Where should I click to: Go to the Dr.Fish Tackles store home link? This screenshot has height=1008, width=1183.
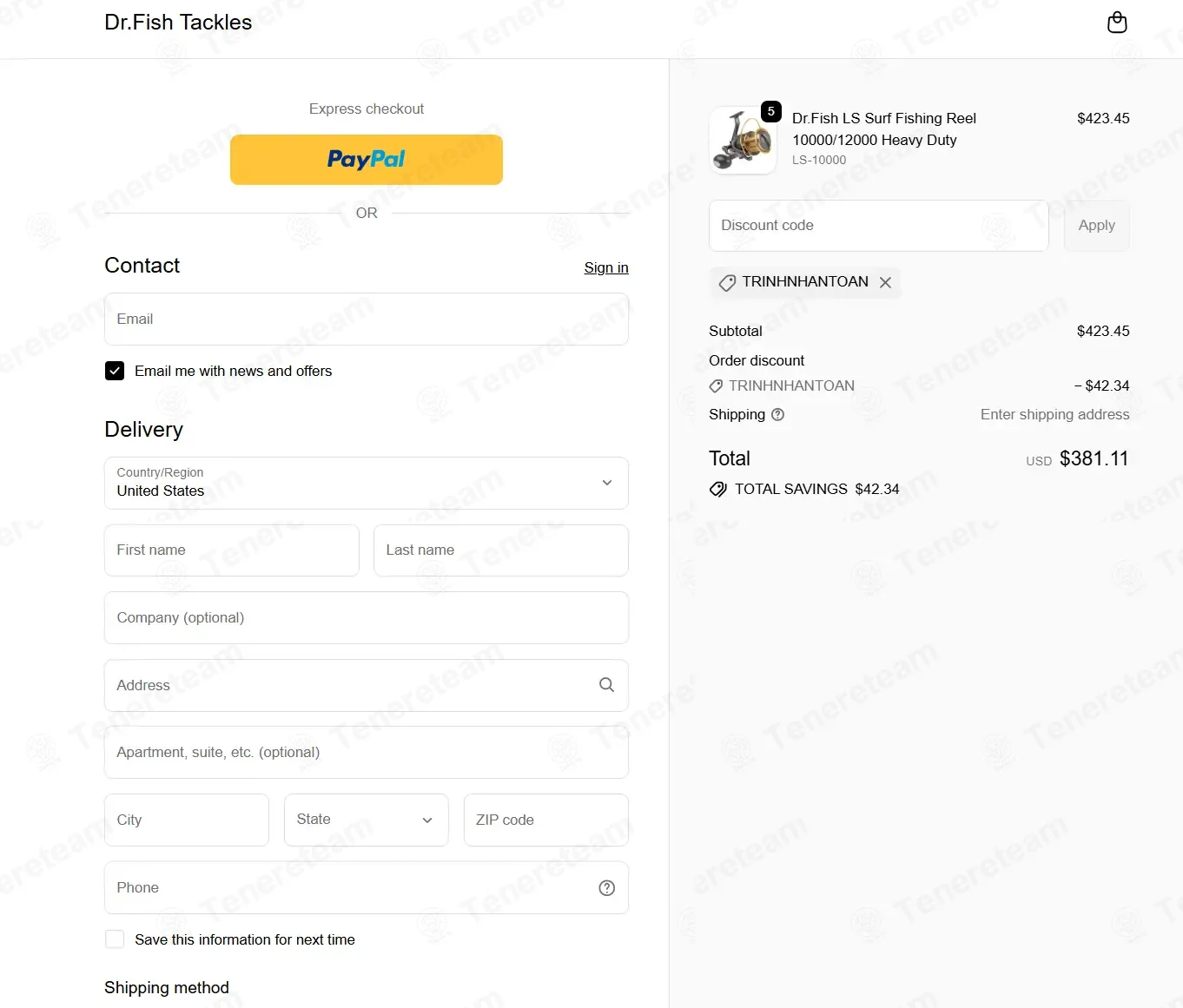178,23
